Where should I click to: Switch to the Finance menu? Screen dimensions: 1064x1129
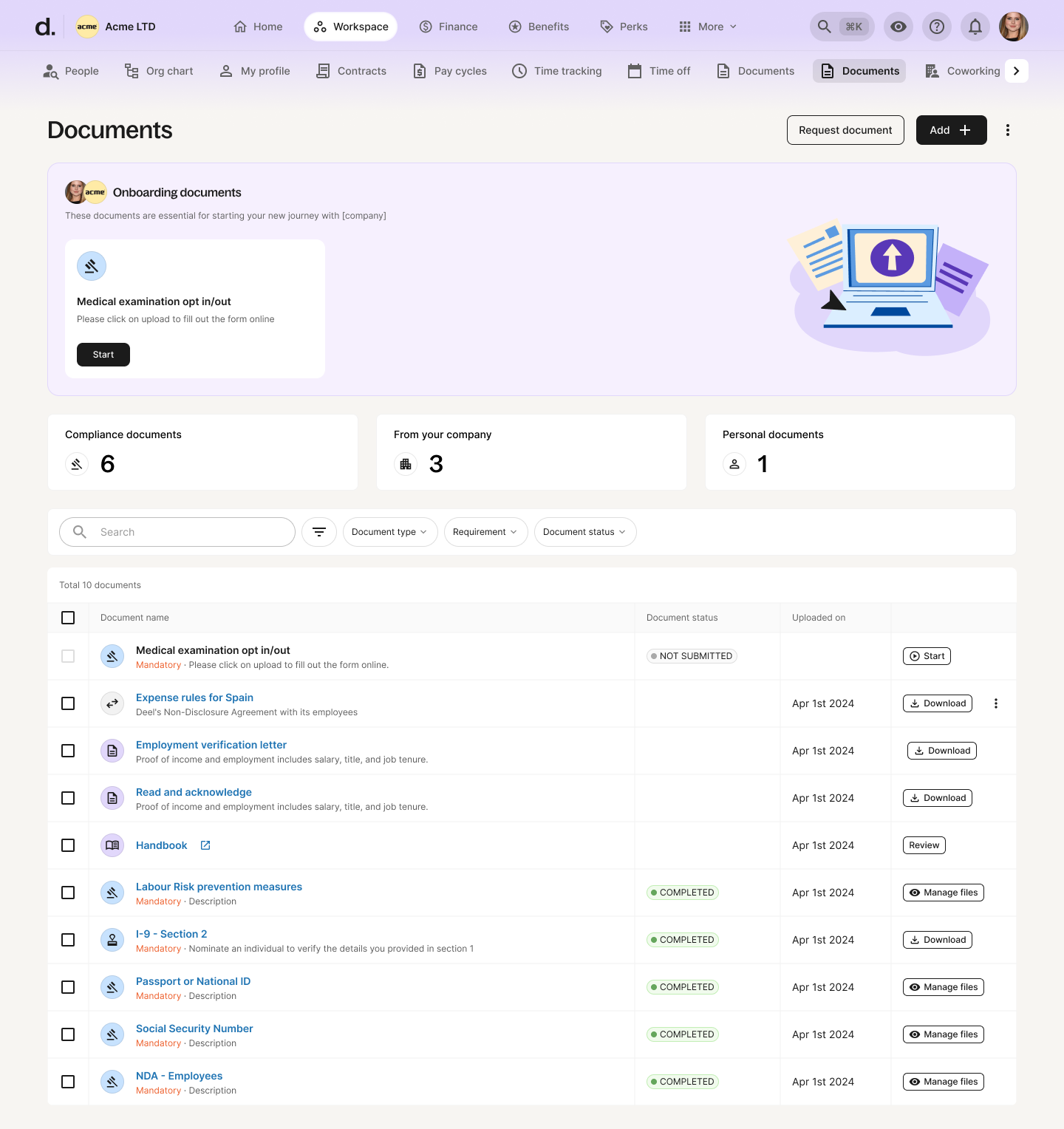449,27
